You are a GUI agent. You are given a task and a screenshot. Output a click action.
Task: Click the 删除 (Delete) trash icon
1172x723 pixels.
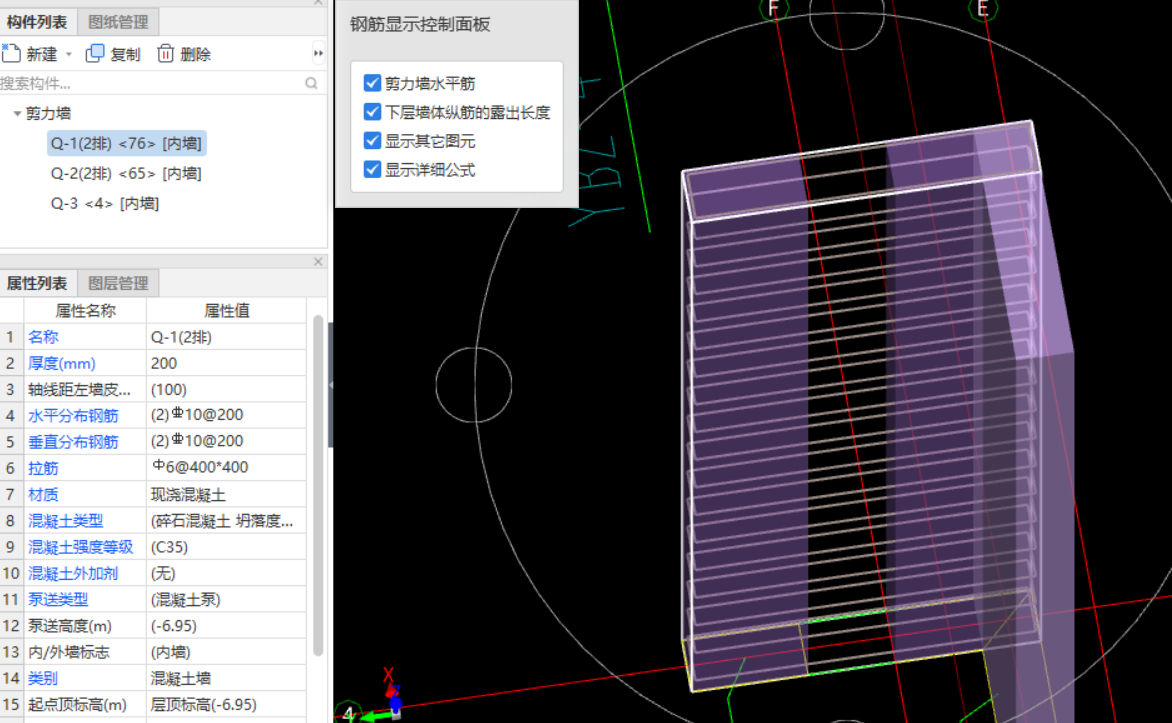pyautogui.click(x=165, y=53)
